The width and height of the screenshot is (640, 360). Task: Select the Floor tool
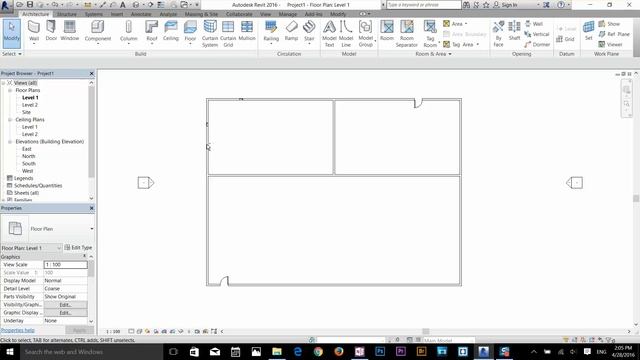(x=190, y=32)
